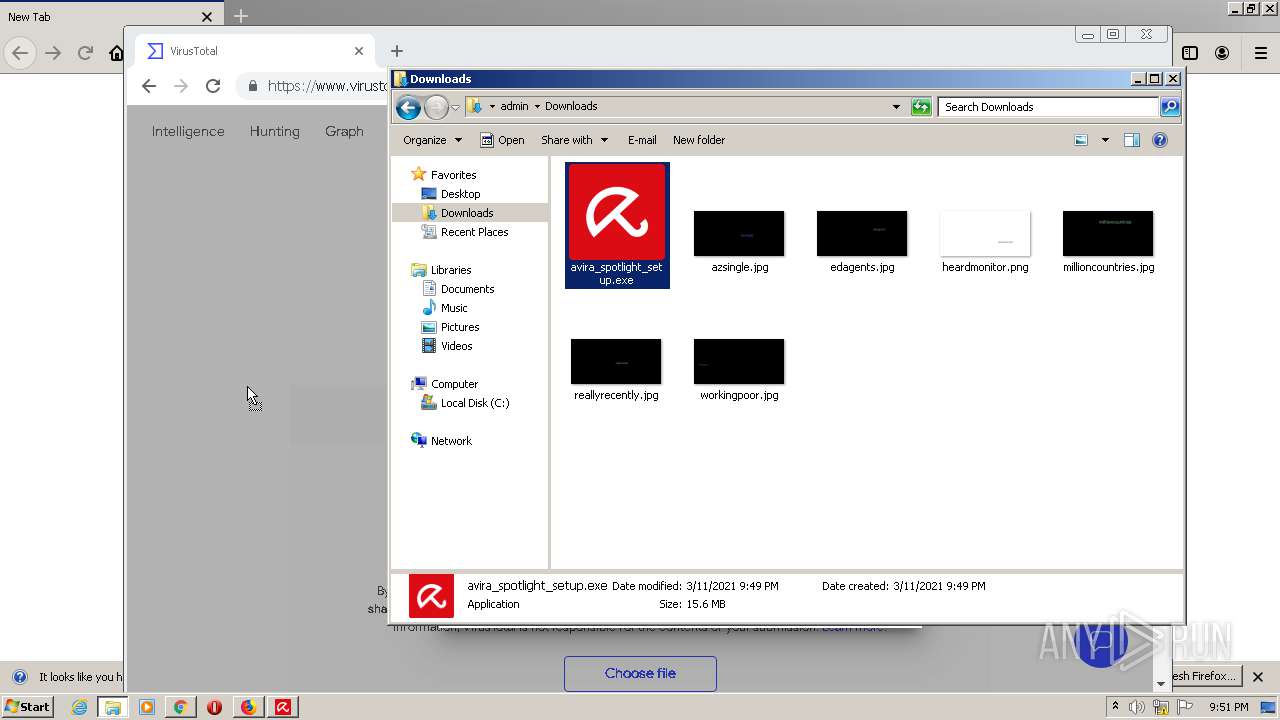Click the volume tray icon

[1137, 707]
